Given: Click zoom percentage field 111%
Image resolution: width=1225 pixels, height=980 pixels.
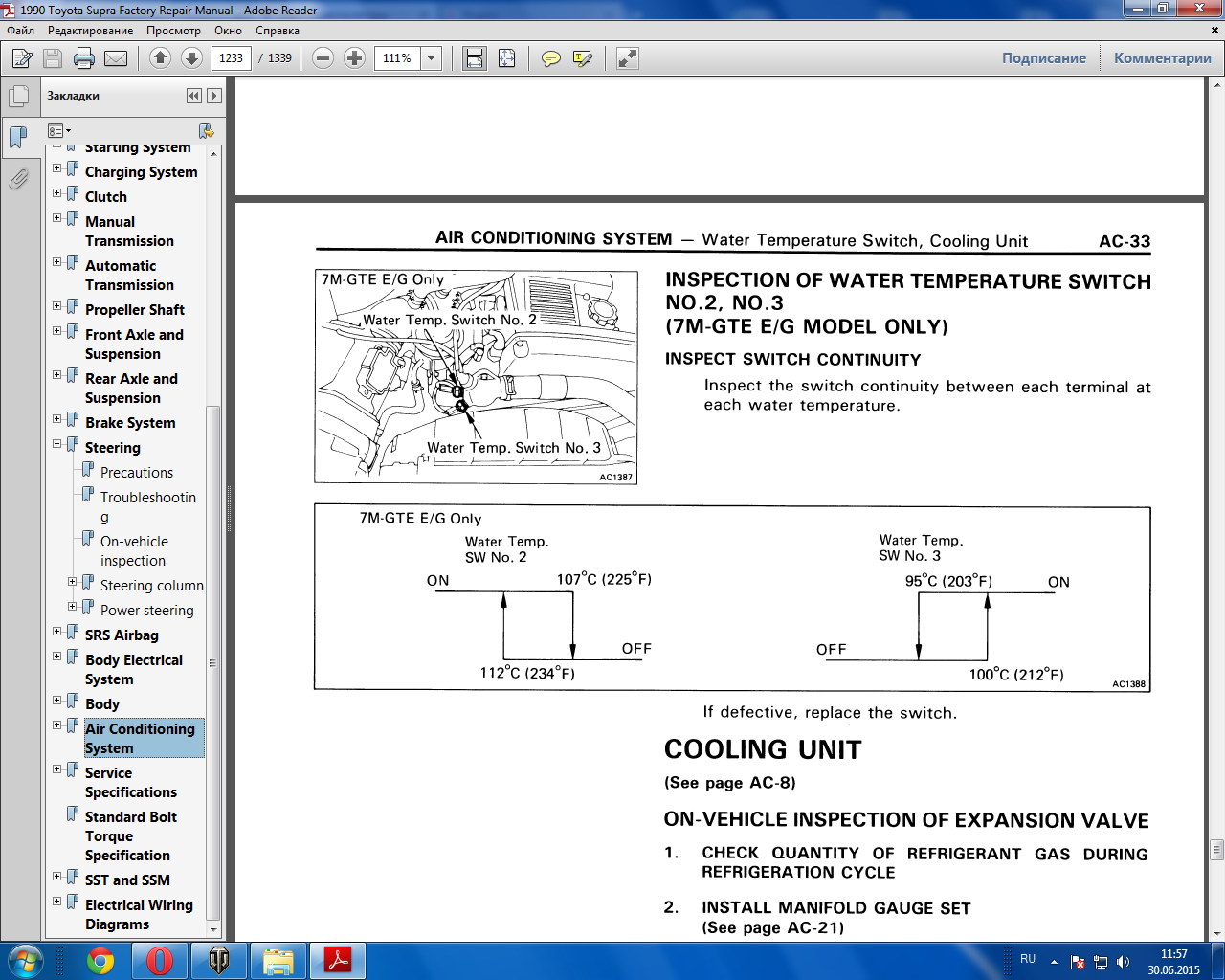Looking at the screenshot, I should (x=397, y=58).
